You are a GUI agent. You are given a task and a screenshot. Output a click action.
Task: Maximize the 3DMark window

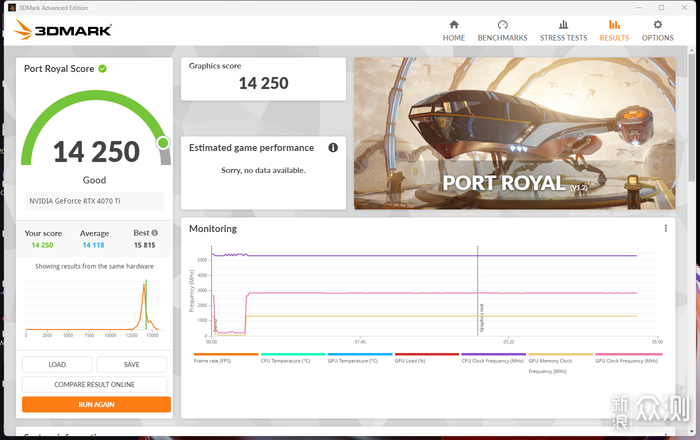click(662, 8)
